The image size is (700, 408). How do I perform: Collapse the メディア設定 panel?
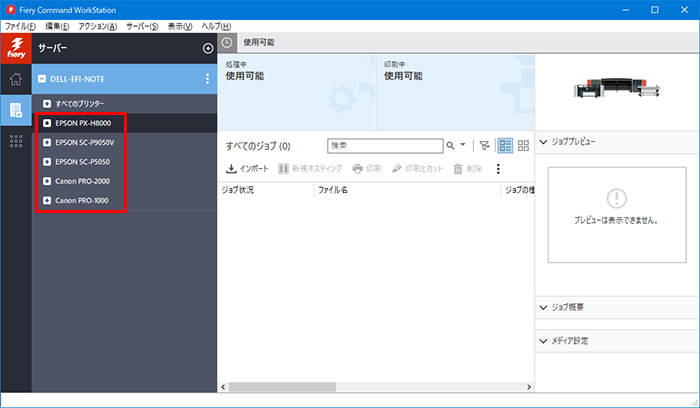(543, 341)
